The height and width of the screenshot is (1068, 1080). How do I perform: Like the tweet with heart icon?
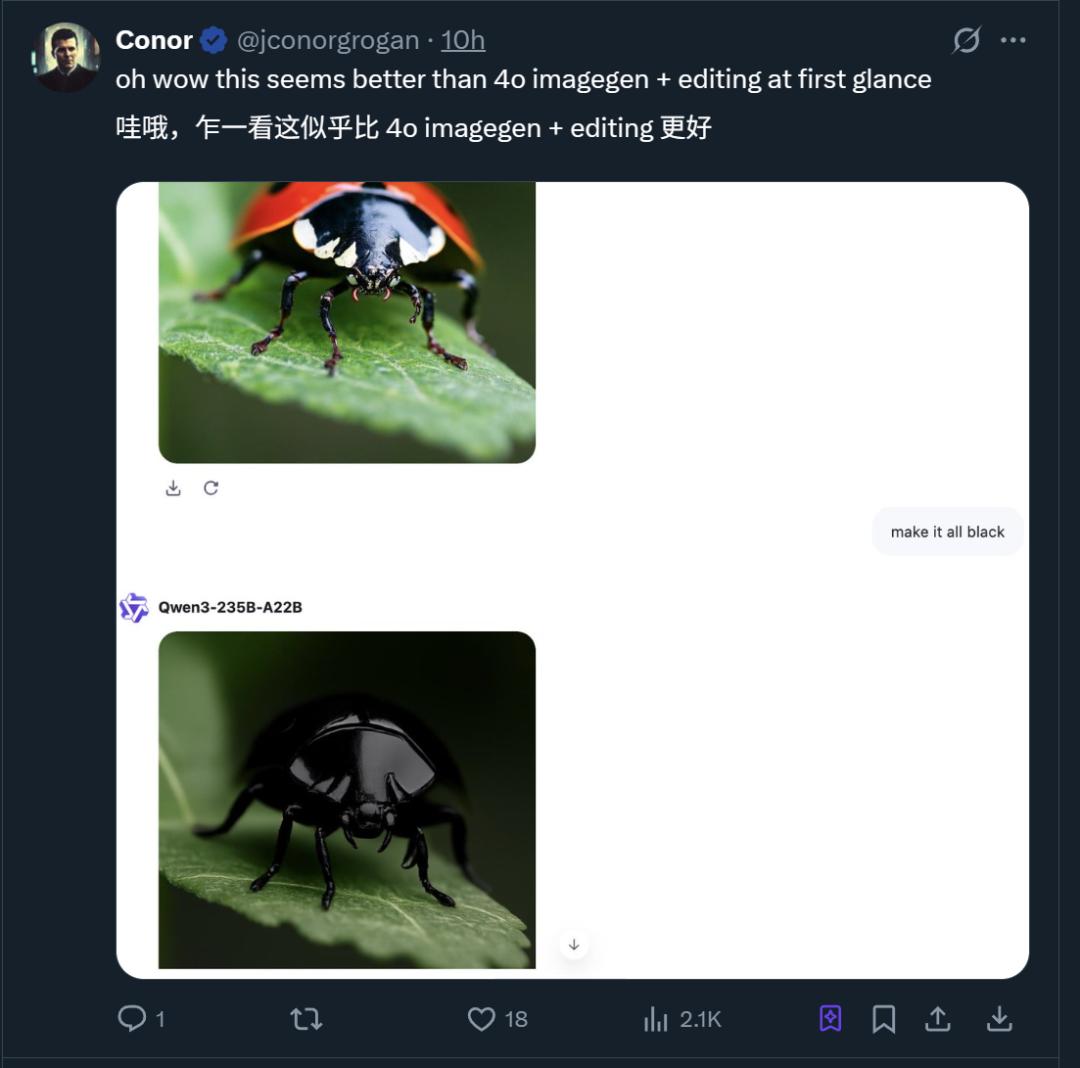482,1018
